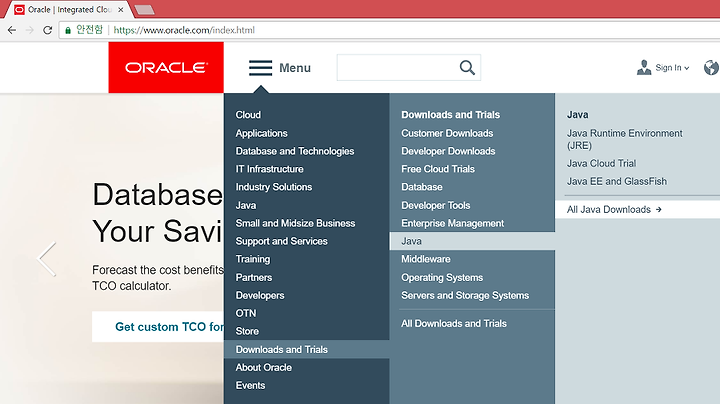Select highlighted Downloads and Trials main item
Image resolution: width=720 pixels, height=404 pixels.
tap(307, 349)
